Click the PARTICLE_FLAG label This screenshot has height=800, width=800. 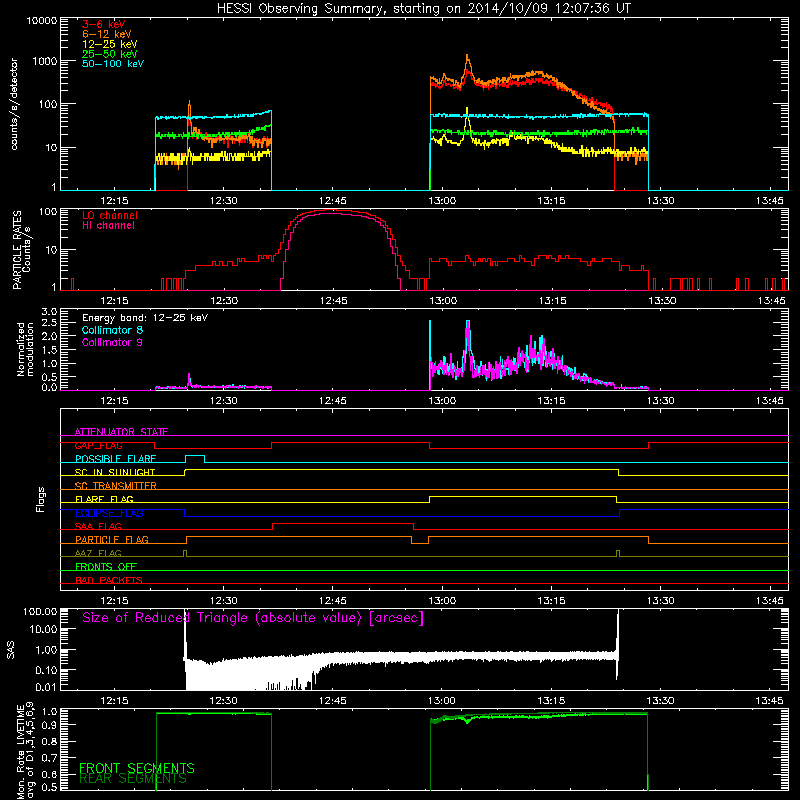click(x=112, y=540)
